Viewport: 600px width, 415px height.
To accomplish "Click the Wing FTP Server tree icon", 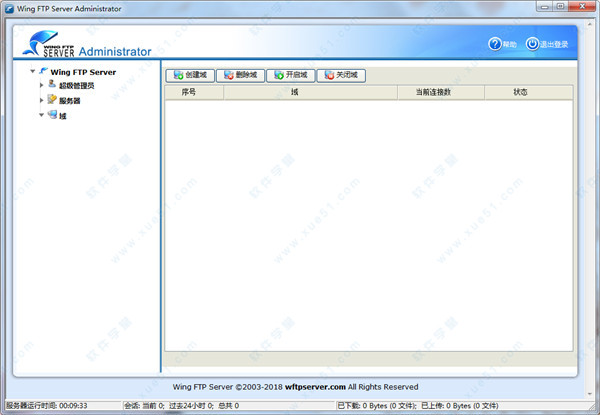I will (44, 71).
